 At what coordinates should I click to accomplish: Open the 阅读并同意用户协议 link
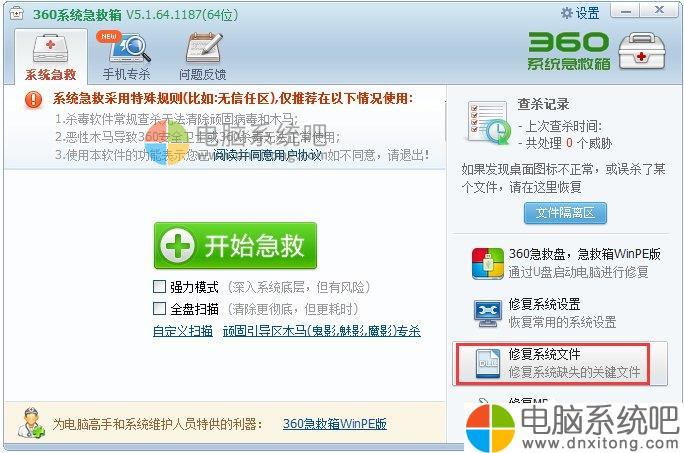click(267, 155)
